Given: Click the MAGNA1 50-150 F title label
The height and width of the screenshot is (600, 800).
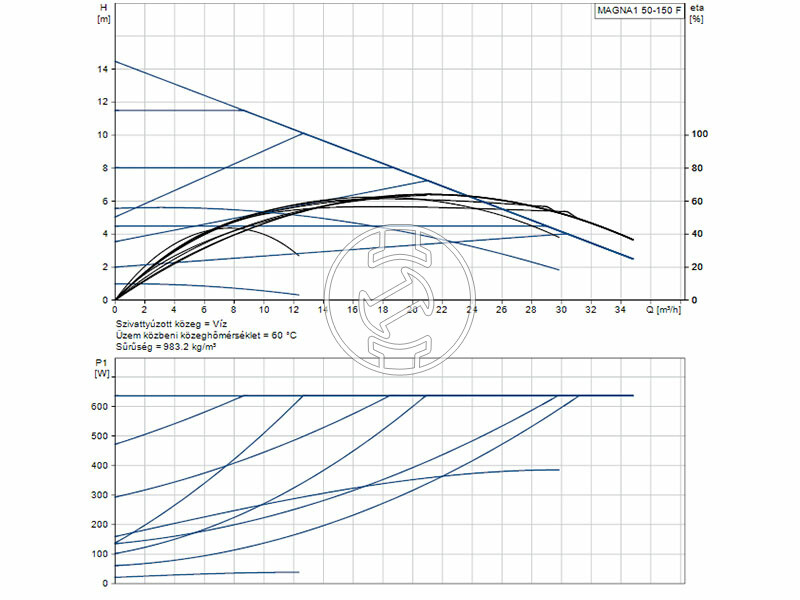Looking at the screenshot, I should [638, 12].
